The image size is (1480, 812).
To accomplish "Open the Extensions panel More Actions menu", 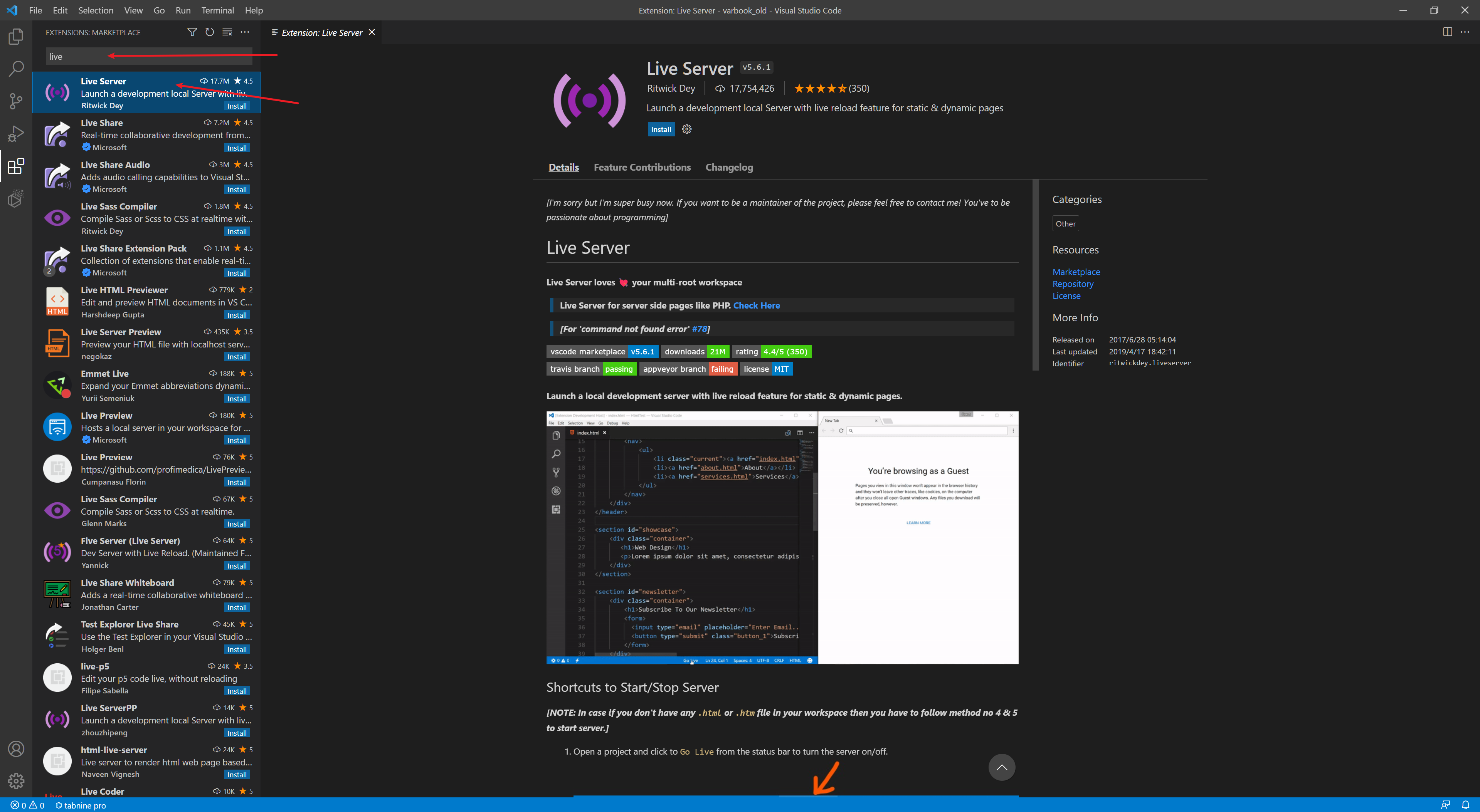I will 245,32.
